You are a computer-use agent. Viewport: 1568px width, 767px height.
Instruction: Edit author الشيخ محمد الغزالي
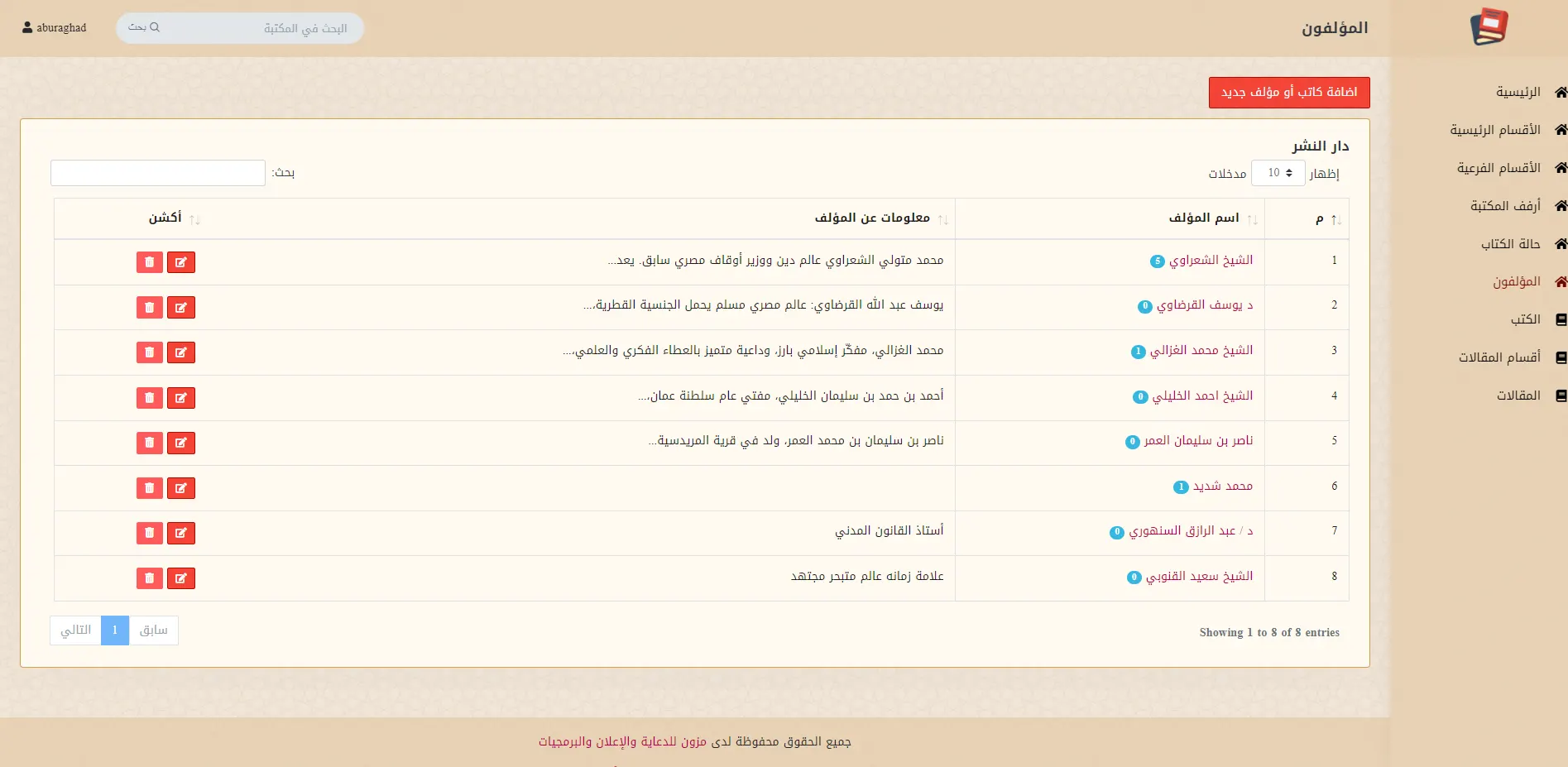[x=180, y=352]
